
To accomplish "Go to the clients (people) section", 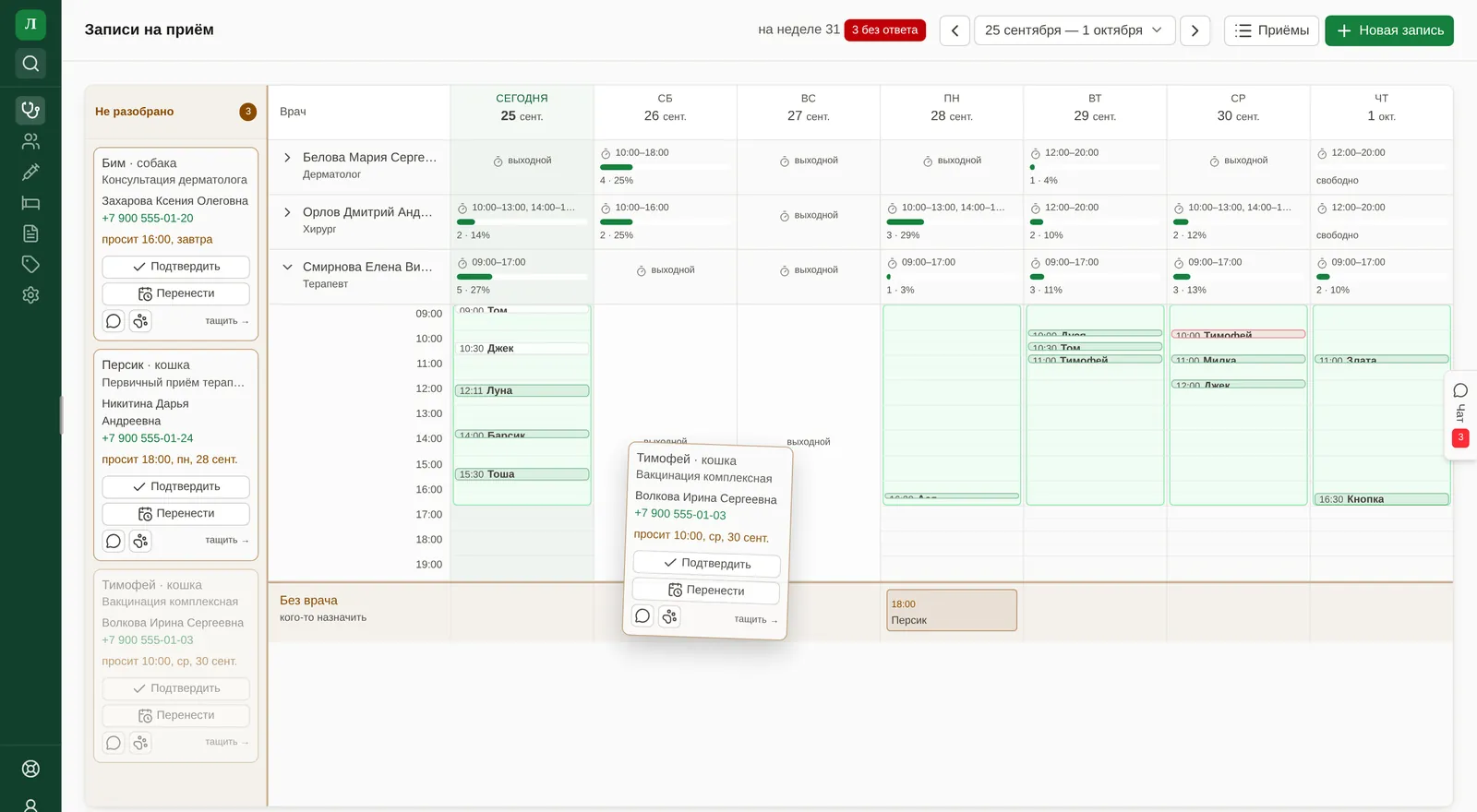I will [x=30, y=141].
